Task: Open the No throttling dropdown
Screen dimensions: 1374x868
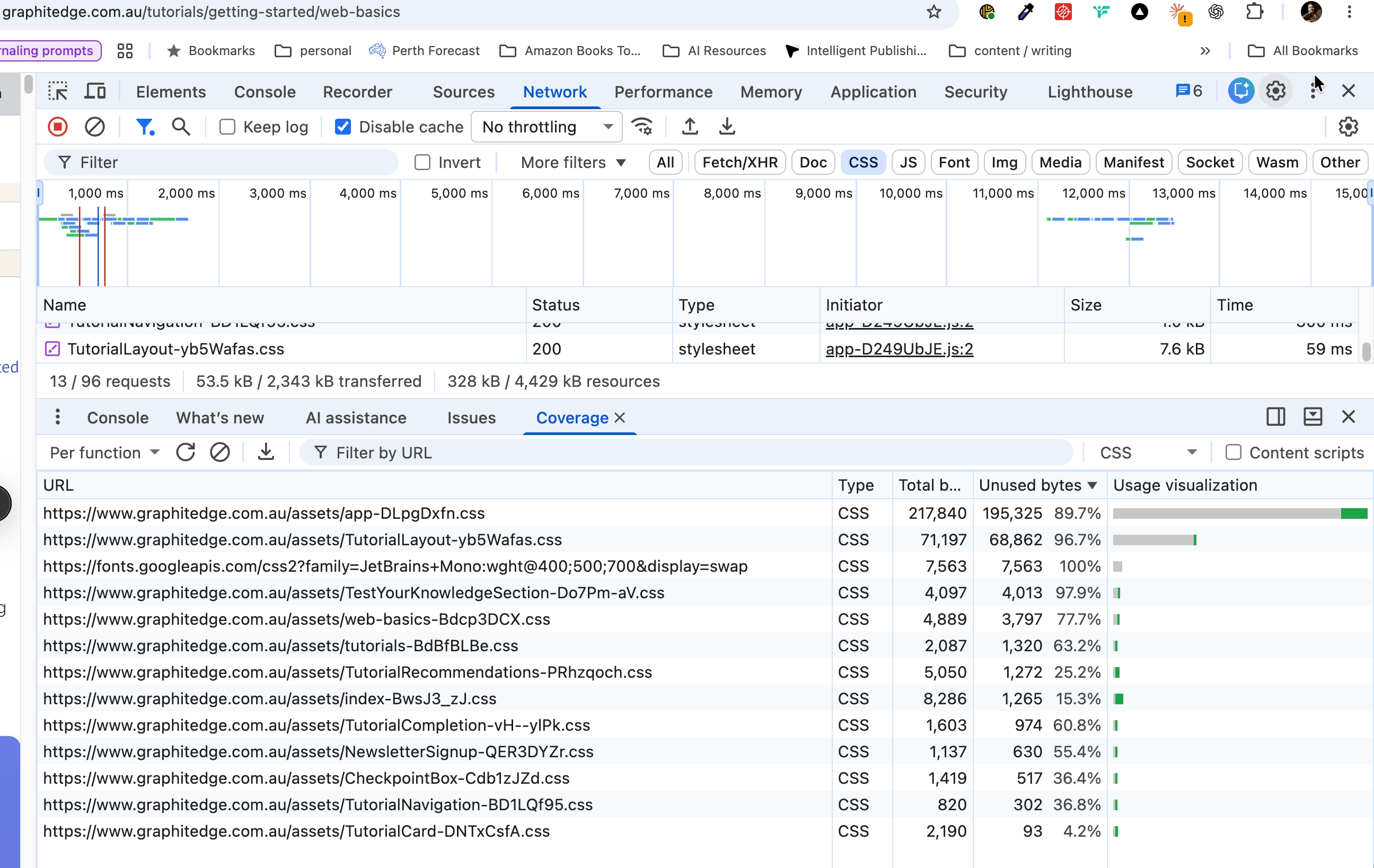Action: coord(547,127)
